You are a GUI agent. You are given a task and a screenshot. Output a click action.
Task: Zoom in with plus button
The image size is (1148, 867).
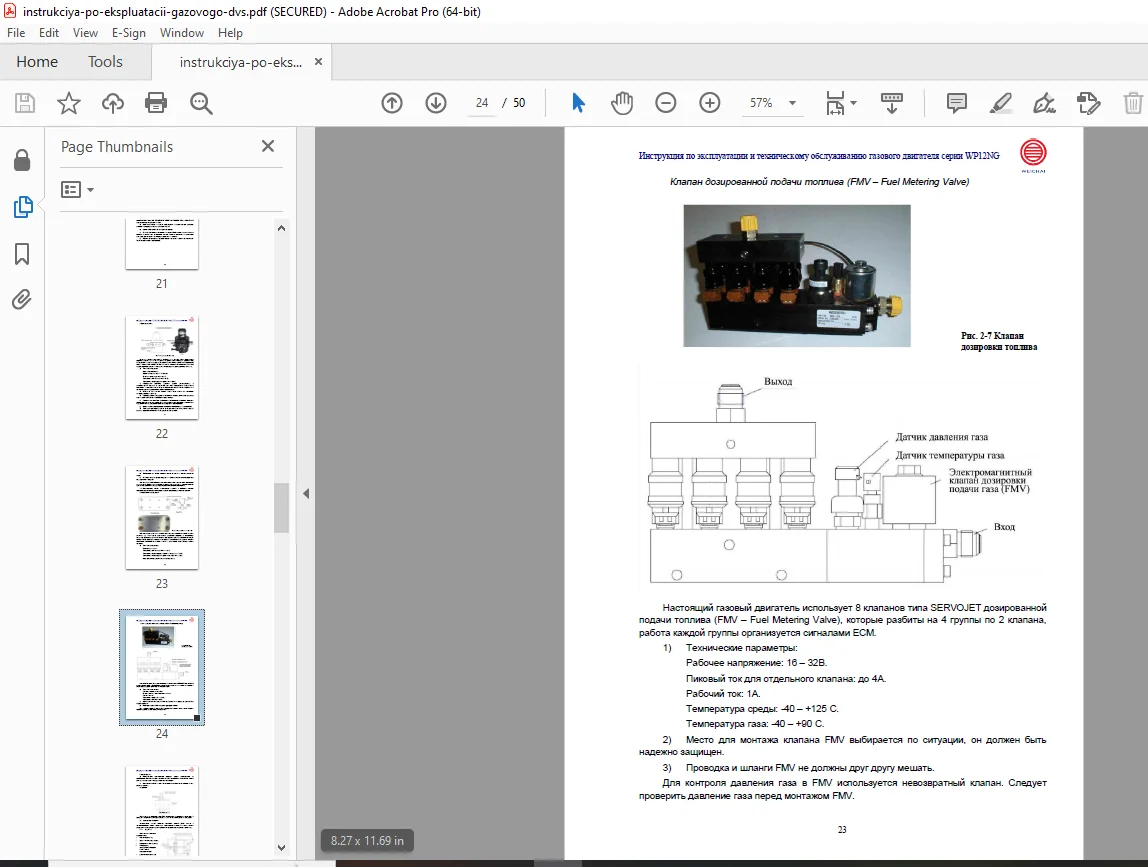(709, 103)
